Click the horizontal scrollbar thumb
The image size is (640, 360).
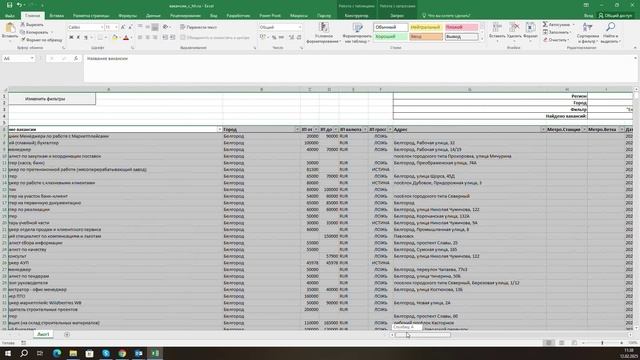point(423,335)
